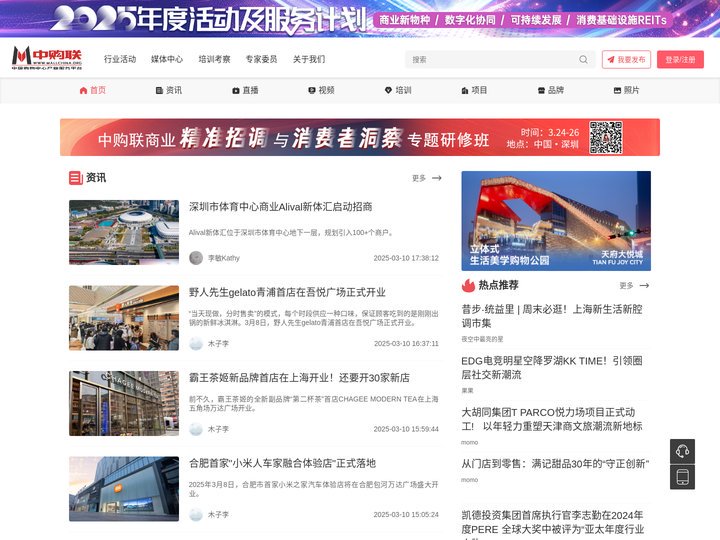Click the building icon beside 项目
The width and height of the screenshot is (720, 540).
click(465, 90)
